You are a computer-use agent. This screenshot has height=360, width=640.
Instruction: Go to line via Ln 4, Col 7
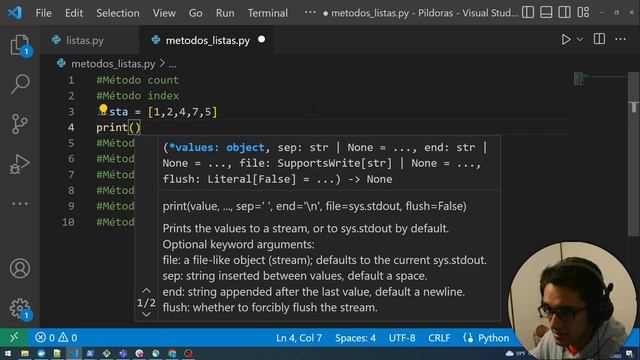299,338
